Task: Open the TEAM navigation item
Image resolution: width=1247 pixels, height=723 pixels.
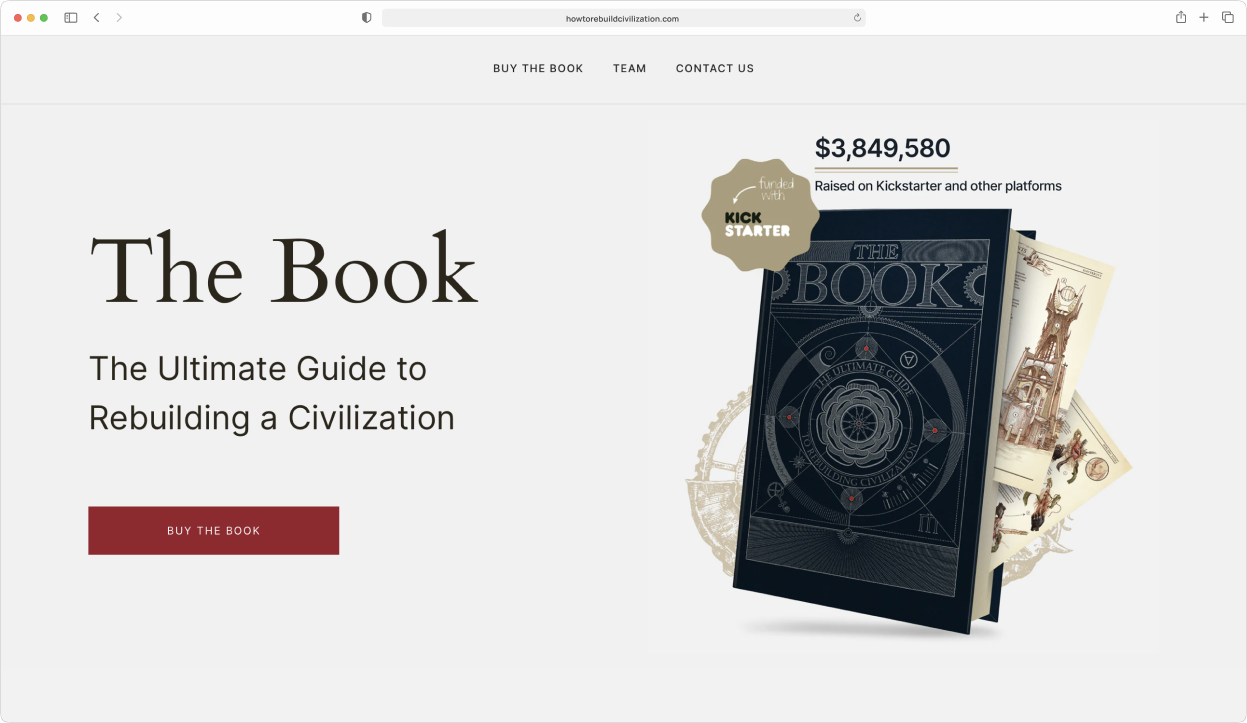Action: (x=630, y=69)
